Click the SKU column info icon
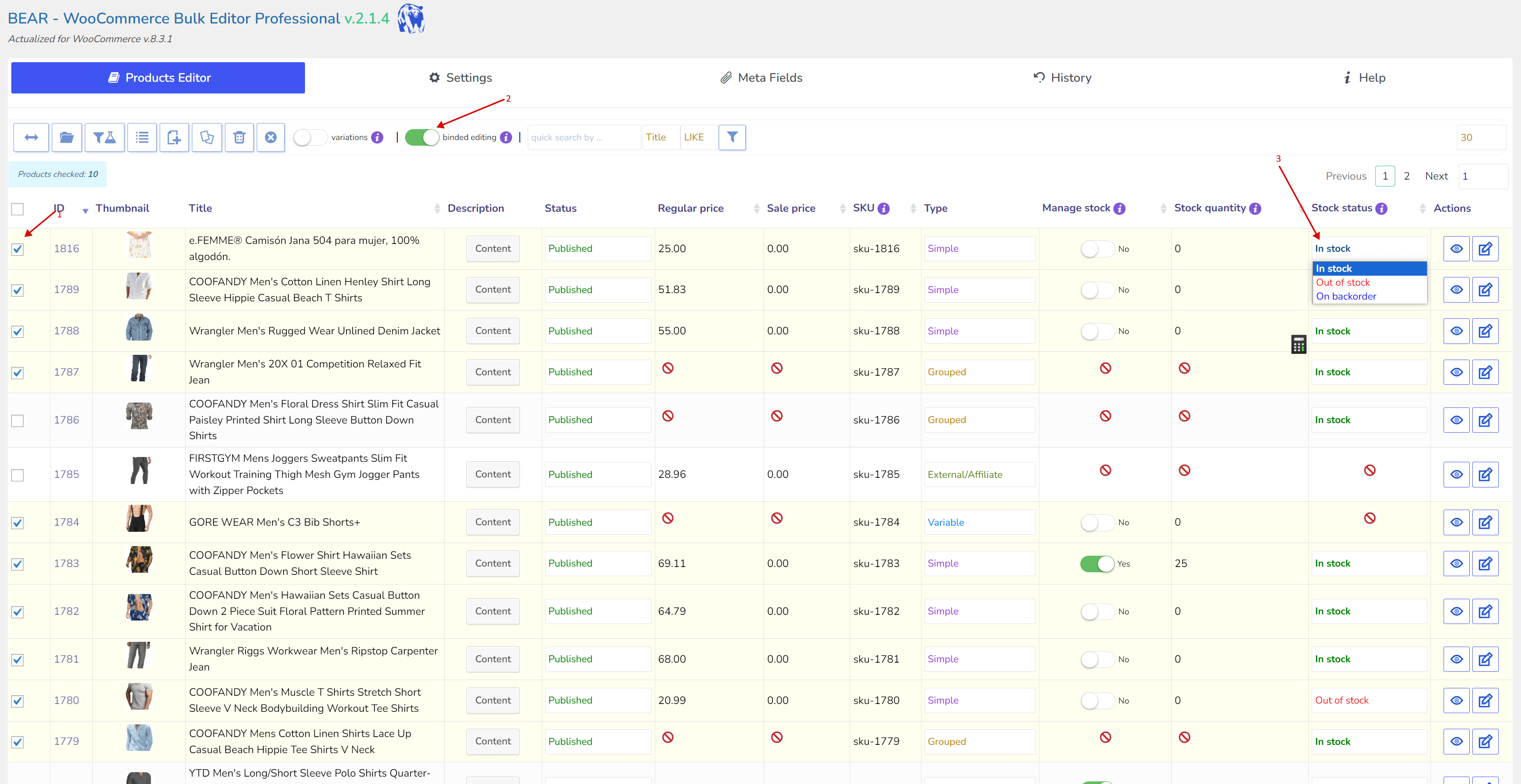1521x784 pixels. [884, 208]
